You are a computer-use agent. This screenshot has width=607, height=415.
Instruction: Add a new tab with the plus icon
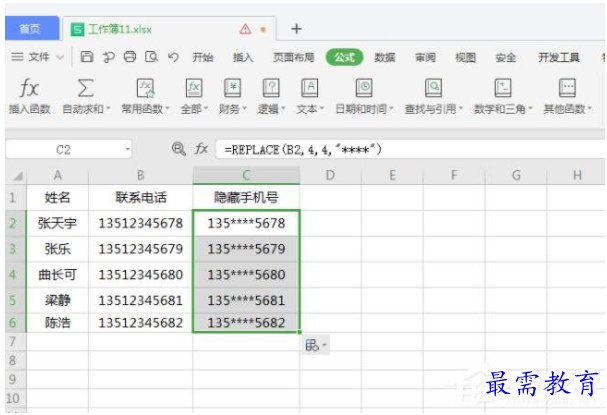coord(297,29)
